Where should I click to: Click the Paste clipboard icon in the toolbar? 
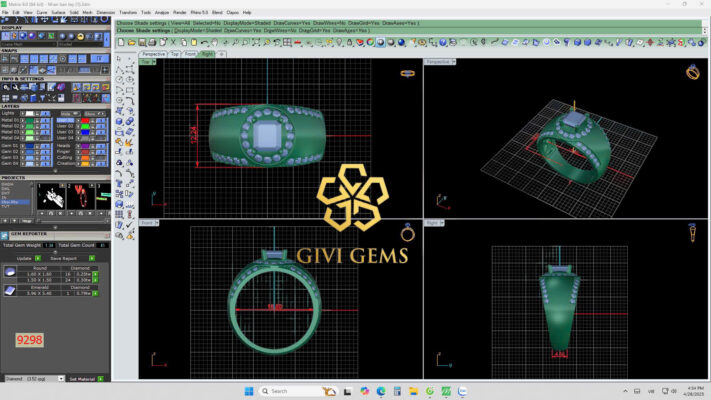coord(194,42)
